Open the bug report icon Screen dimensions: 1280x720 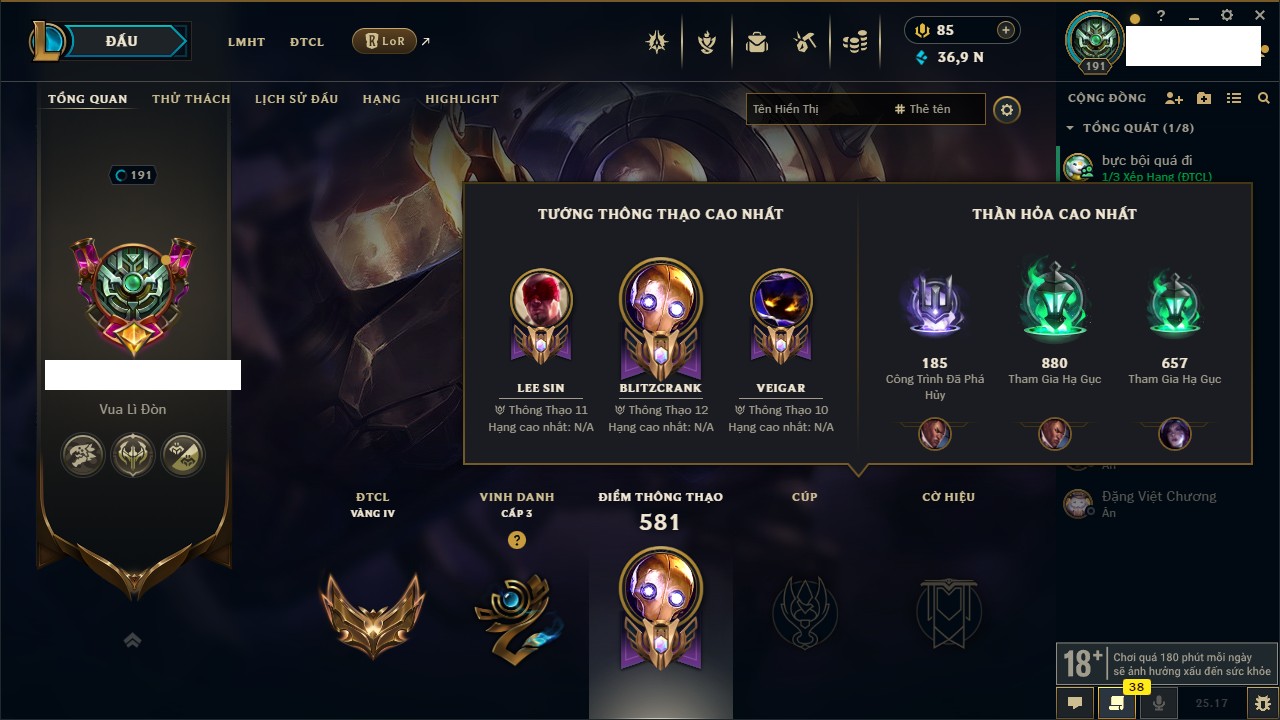[x=1263, y=703]
